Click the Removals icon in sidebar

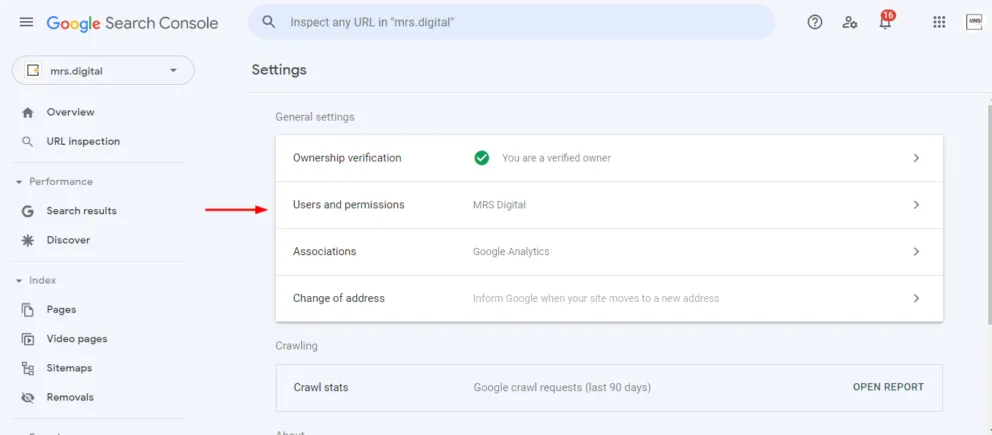click(28, 397)
